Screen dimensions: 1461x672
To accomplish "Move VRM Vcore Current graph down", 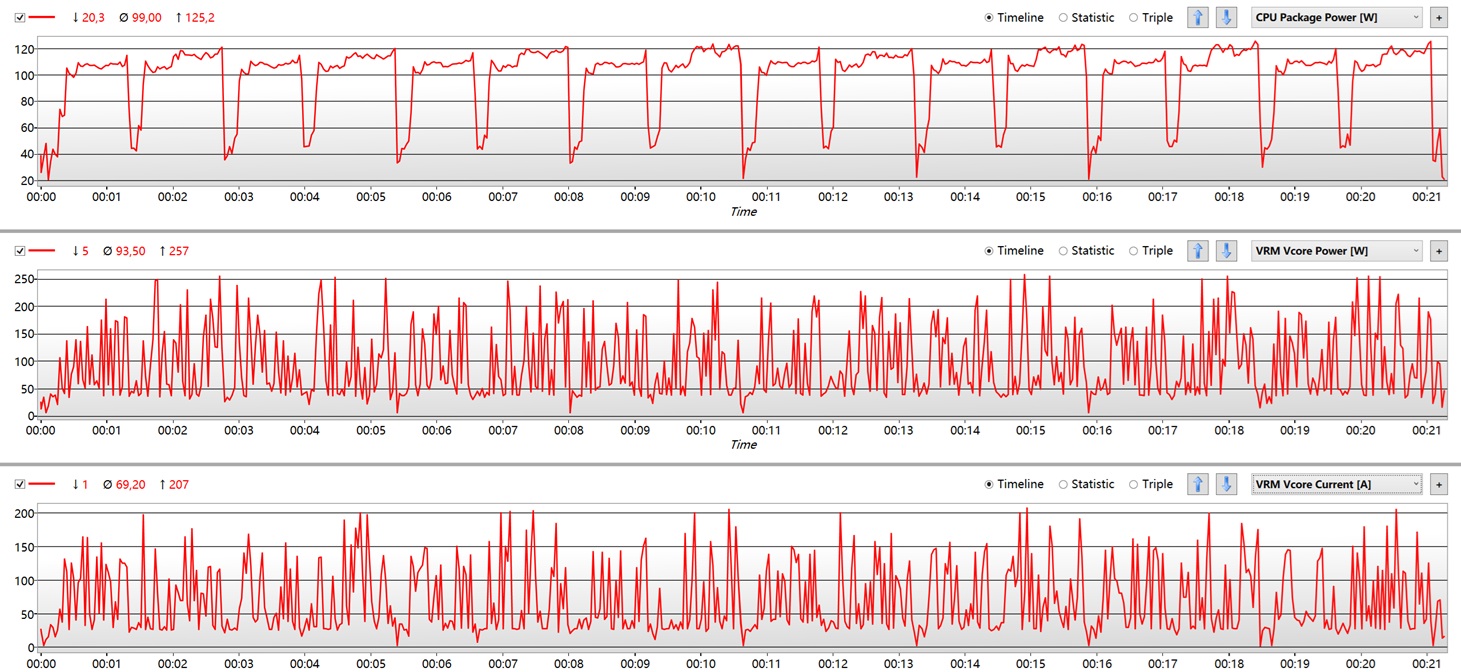I will click(1226, 484).
